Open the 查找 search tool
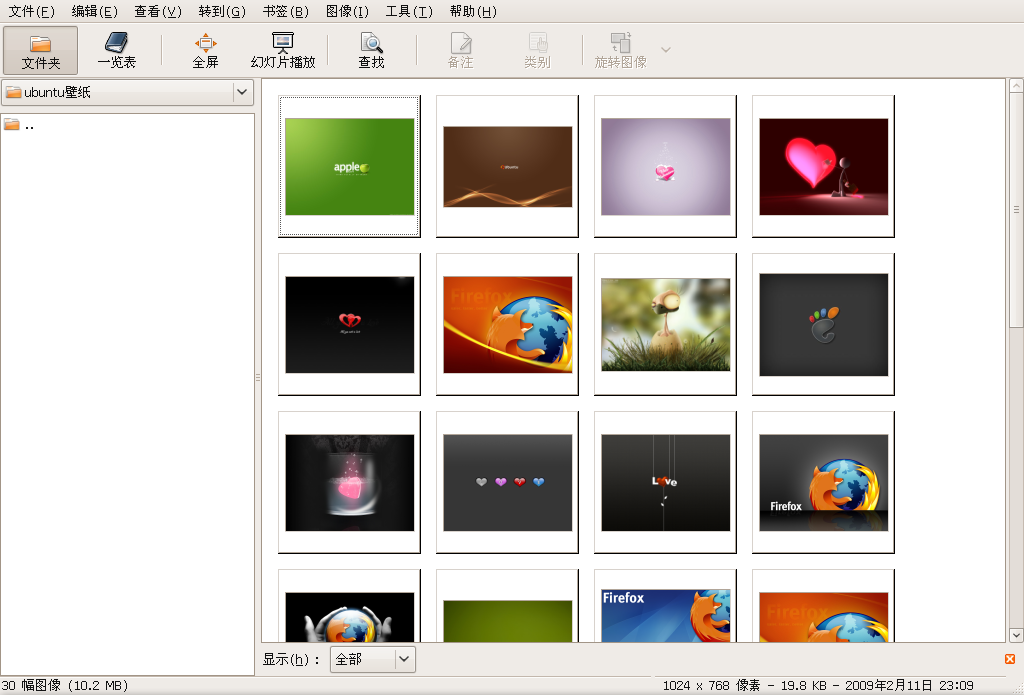 pos(371,50)
